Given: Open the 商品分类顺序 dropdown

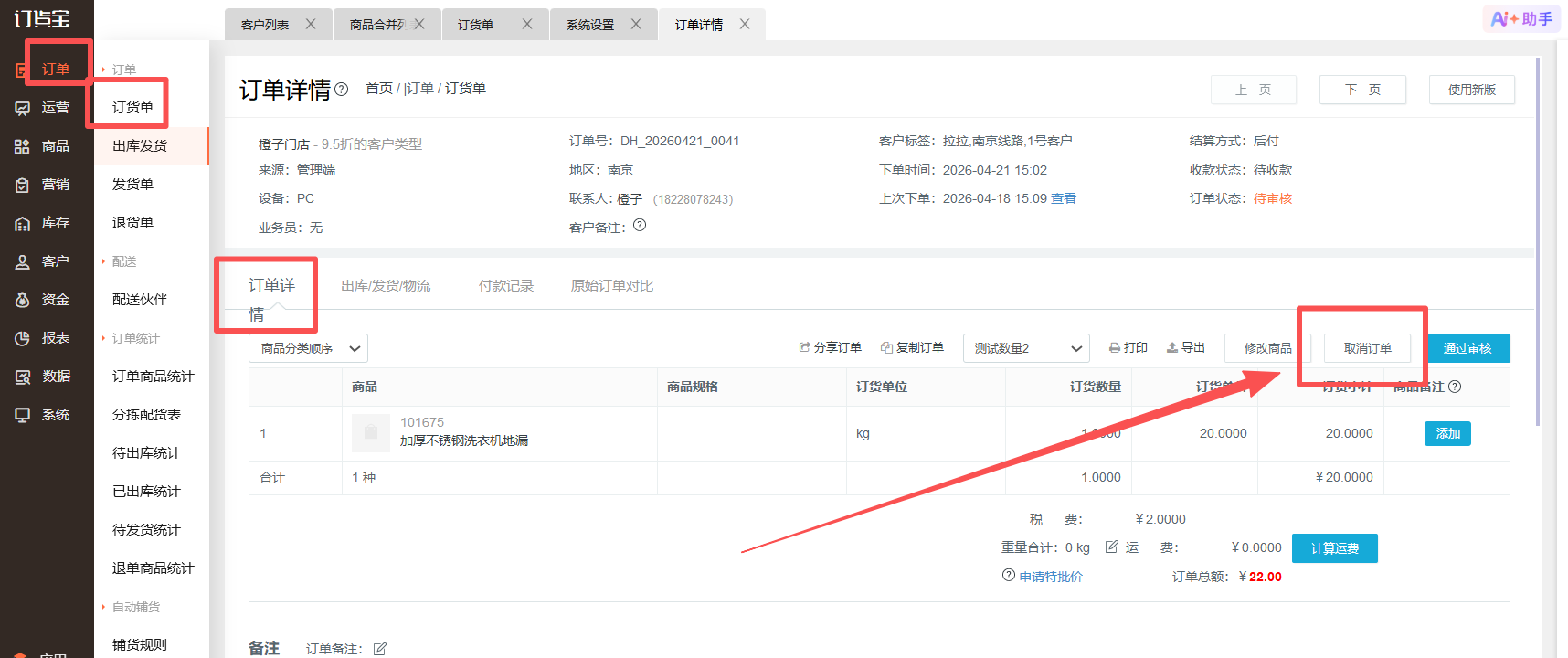Looking at the screenshot, I should pyautogui.click(x=308, y=348).
